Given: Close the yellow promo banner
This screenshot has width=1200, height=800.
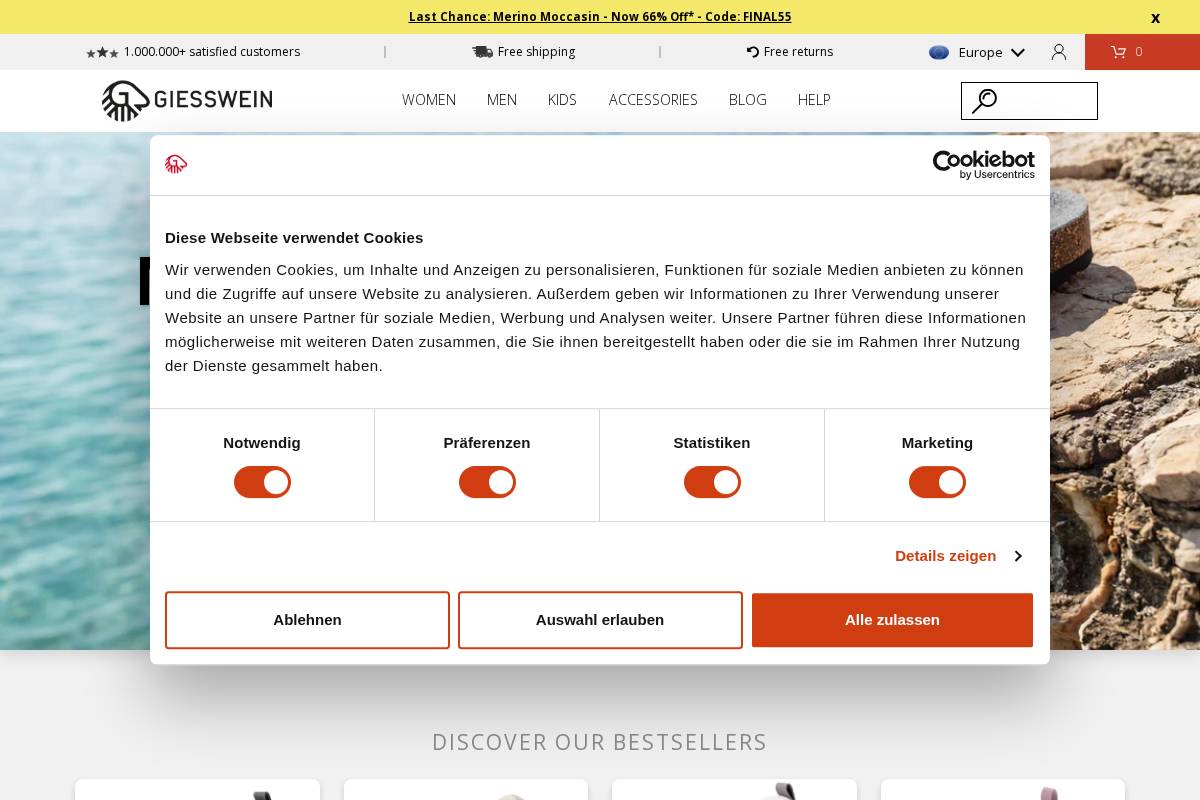Looking at the screenshot, I should click(x=1156, y=18).
